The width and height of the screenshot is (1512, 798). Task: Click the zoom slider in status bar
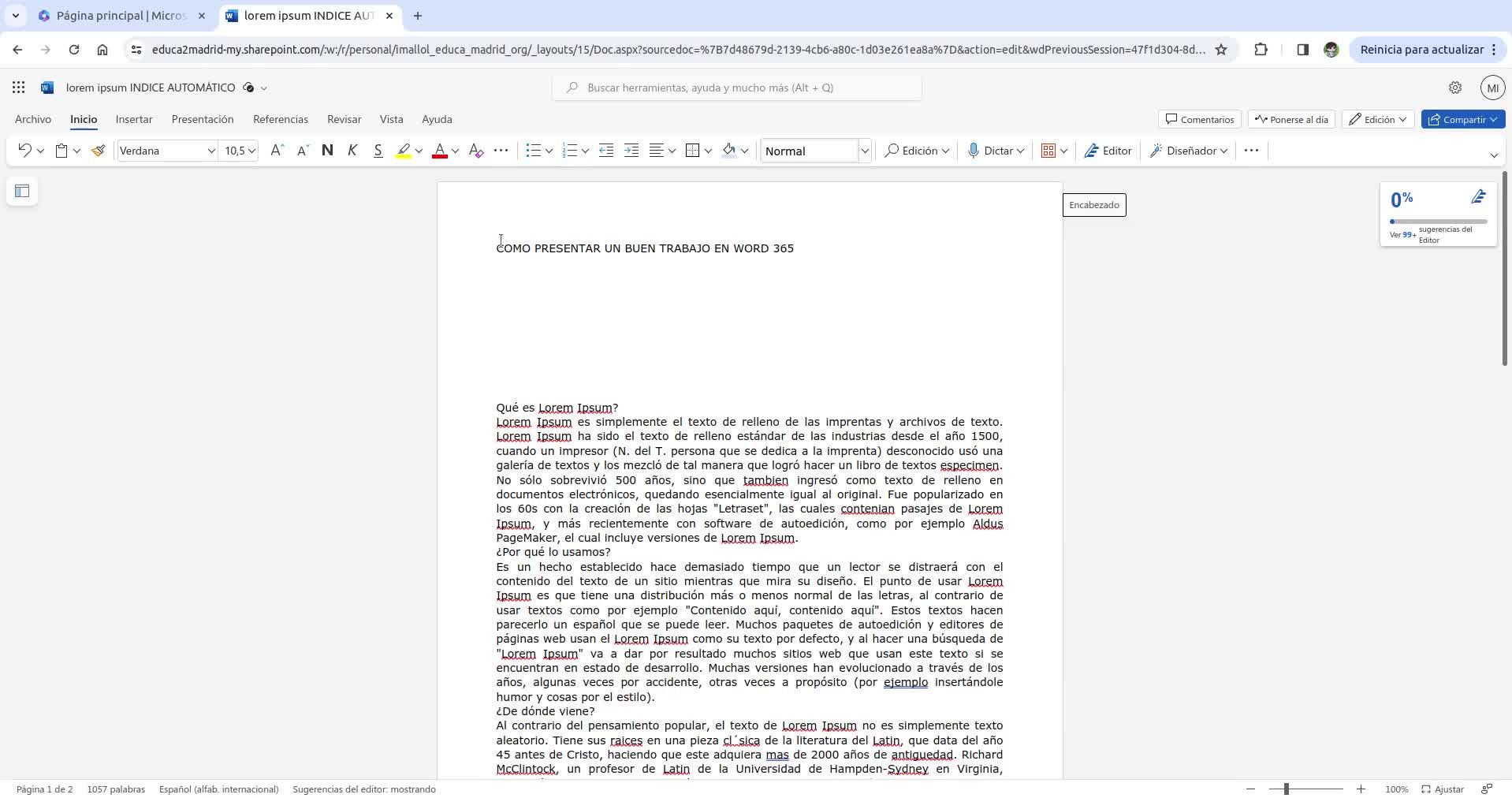coord(1305,789)
